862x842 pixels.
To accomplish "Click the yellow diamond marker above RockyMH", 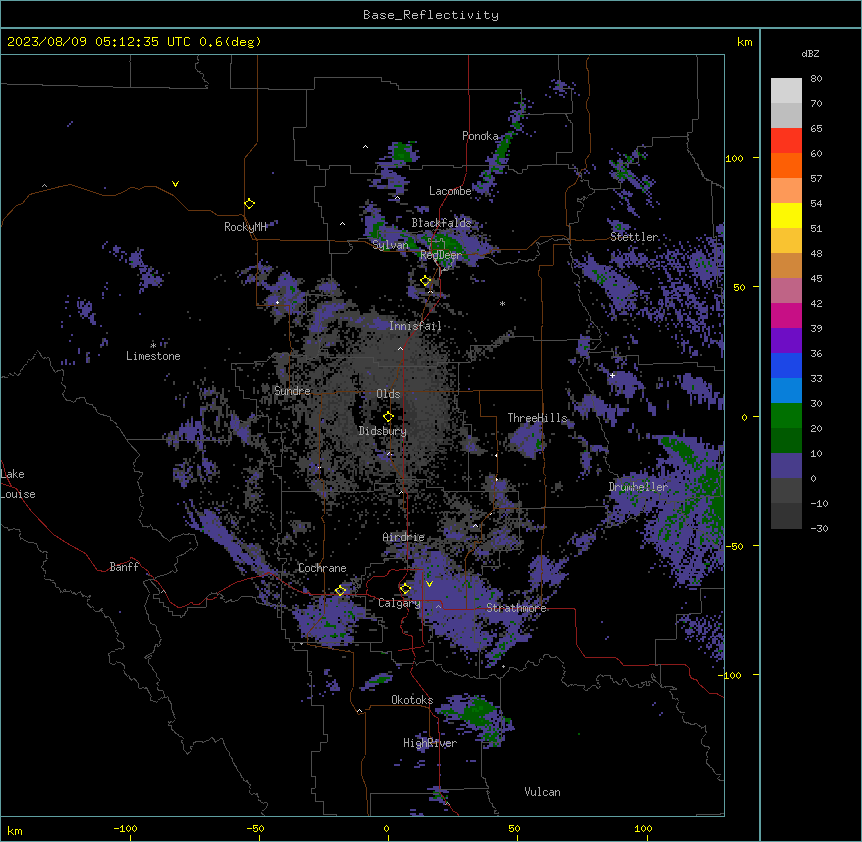I will (x=250, y=204).
